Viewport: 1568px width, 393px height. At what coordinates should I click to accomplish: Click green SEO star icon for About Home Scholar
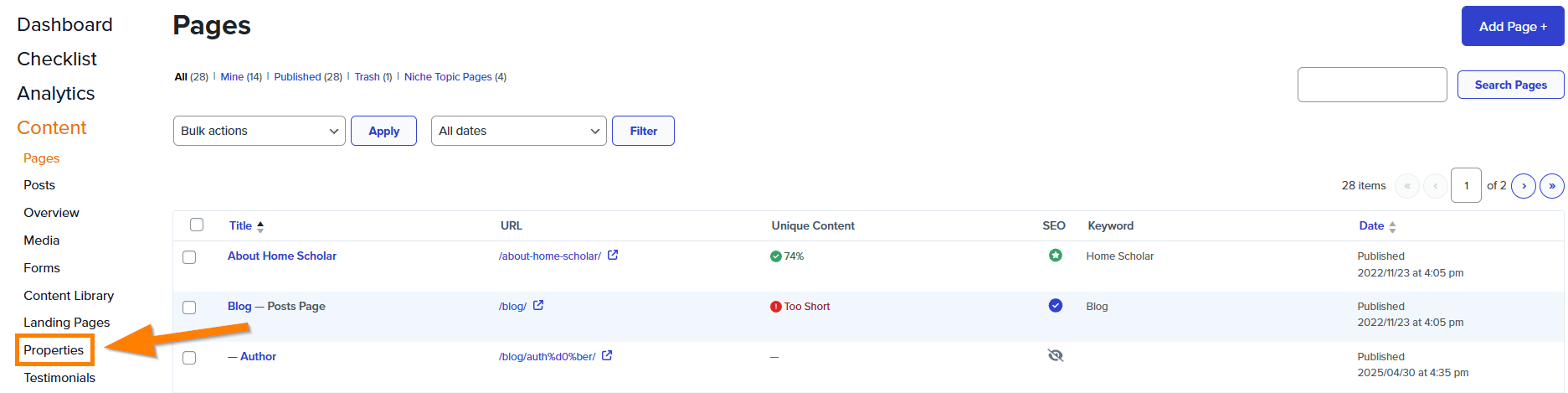click(x=1056, y=256)
